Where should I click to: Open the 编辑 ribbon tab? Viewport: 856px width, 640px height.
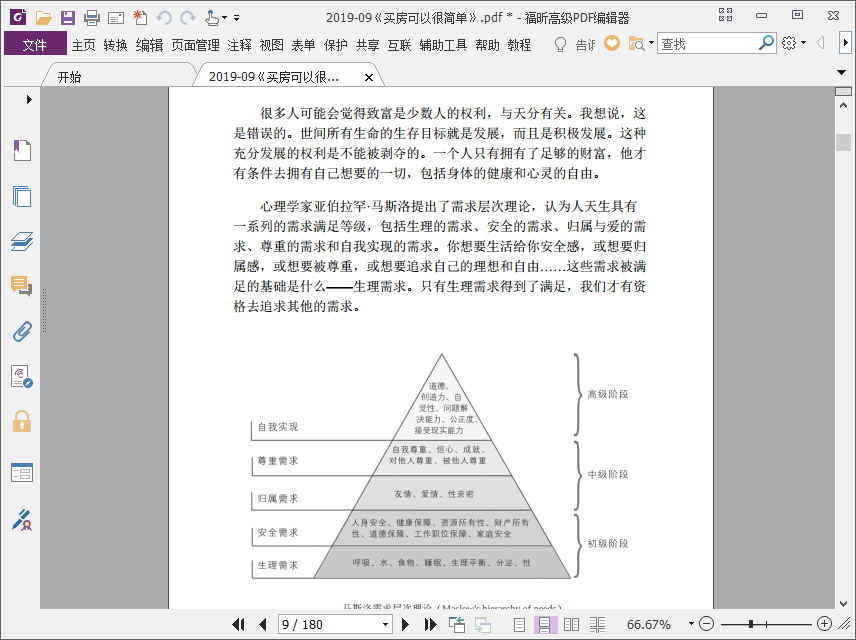click(150, 45)
